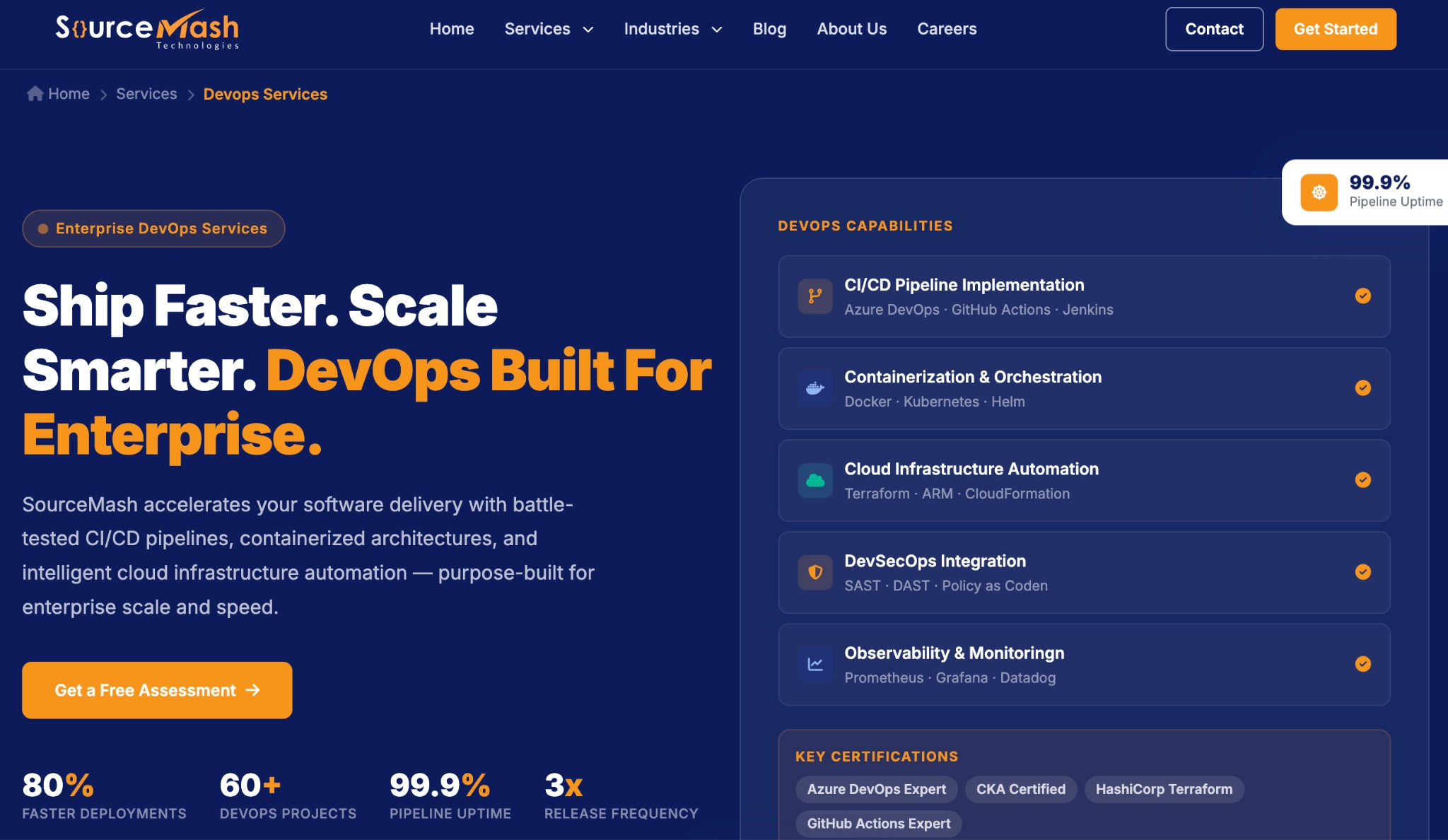Click the 60+ DevOps Projects stat

[x=288, y=795]
